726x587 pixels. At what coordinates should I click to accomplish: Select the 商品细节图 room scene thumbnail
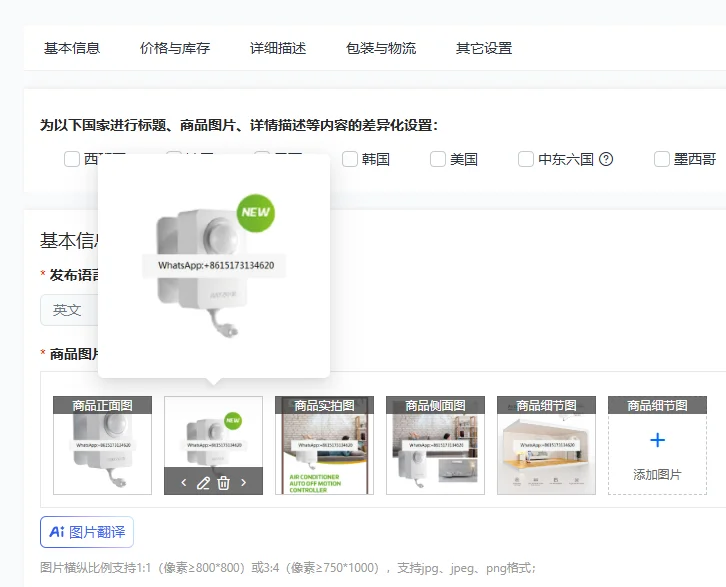[546, 445]
